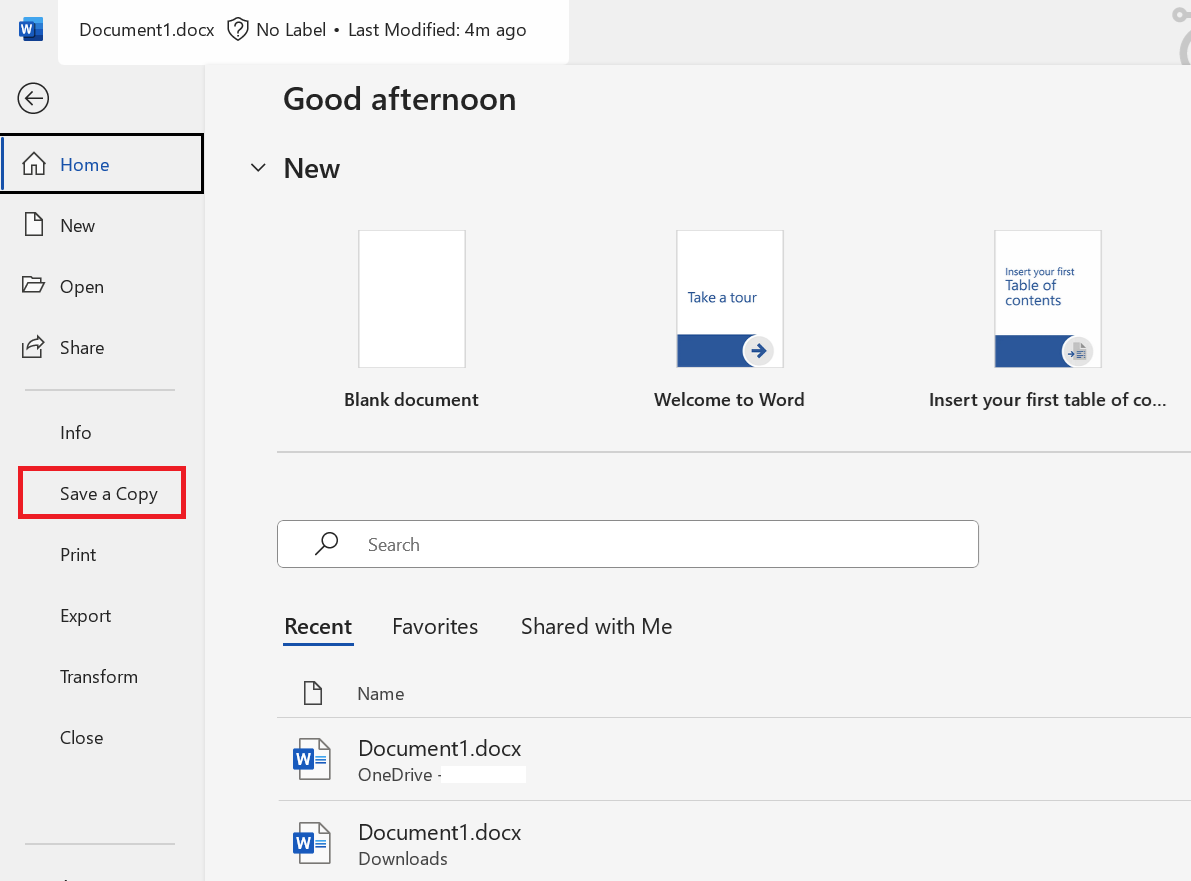The image size is (1191, 881).
Task: Collapse the New section chevron
Action: click(x=258, y=168)
